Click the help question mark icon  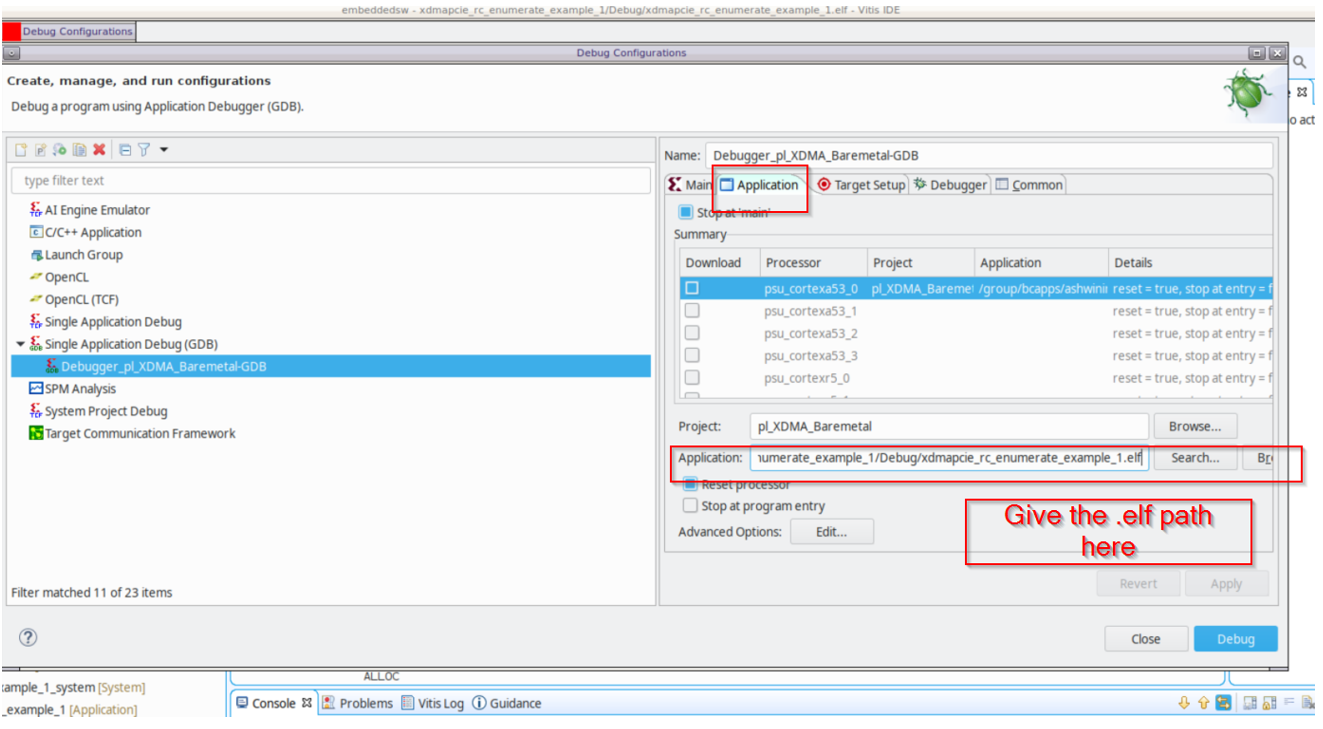coord(28,637)
